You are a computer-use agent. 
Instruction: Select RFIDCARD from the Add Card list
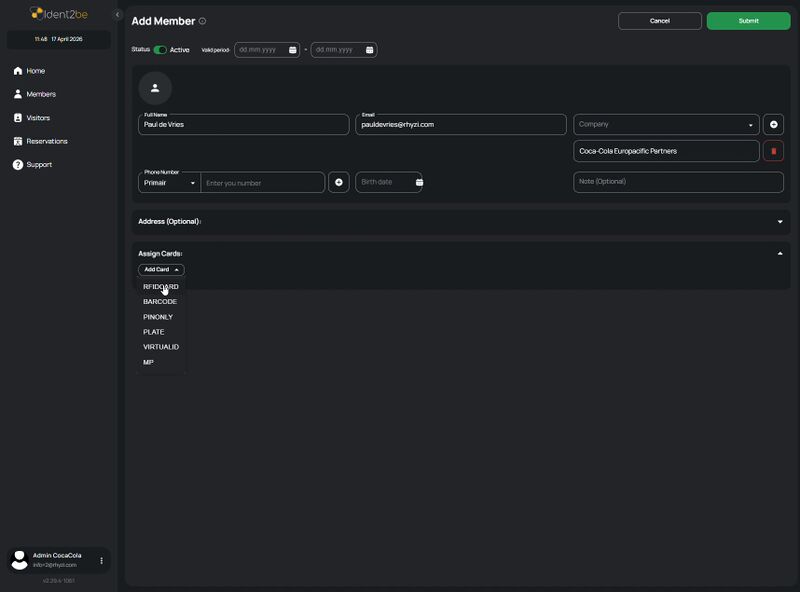tap(160, 284)
